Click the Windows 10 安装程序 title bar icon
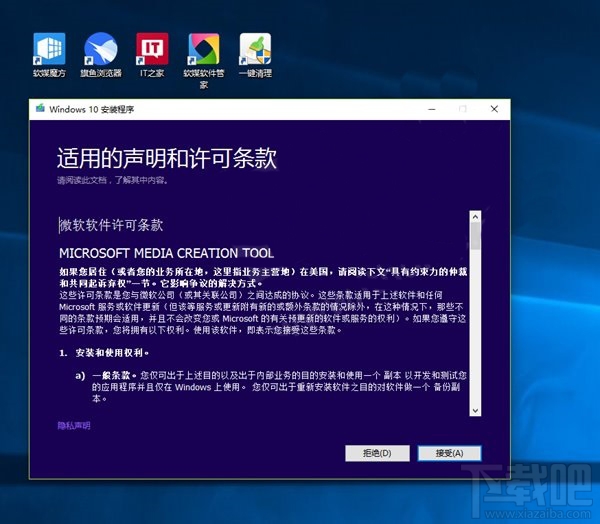This screenshot has width=600, height=524. click(x=39, y=108)
